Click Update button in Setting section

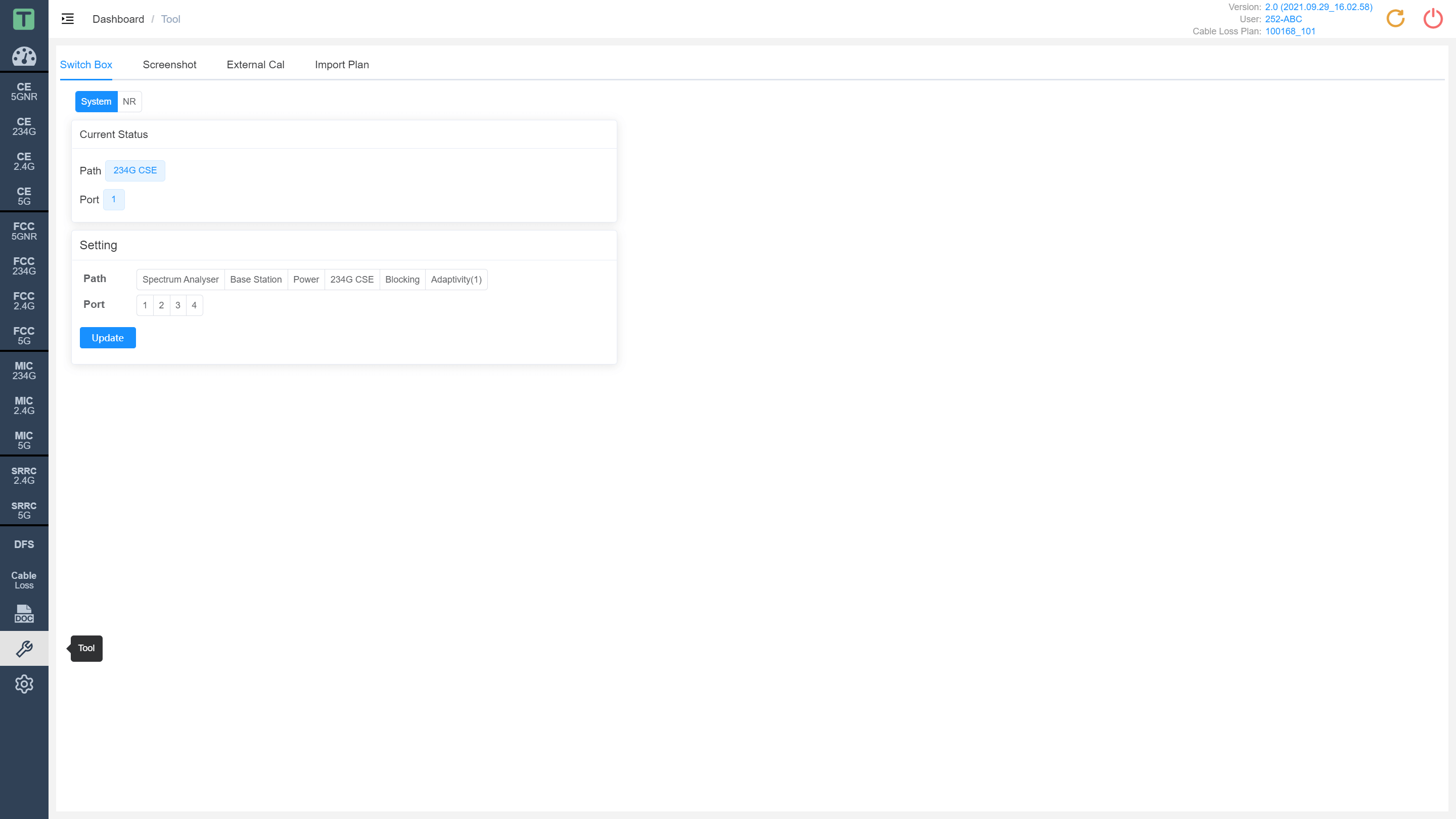tap(107, 337)
